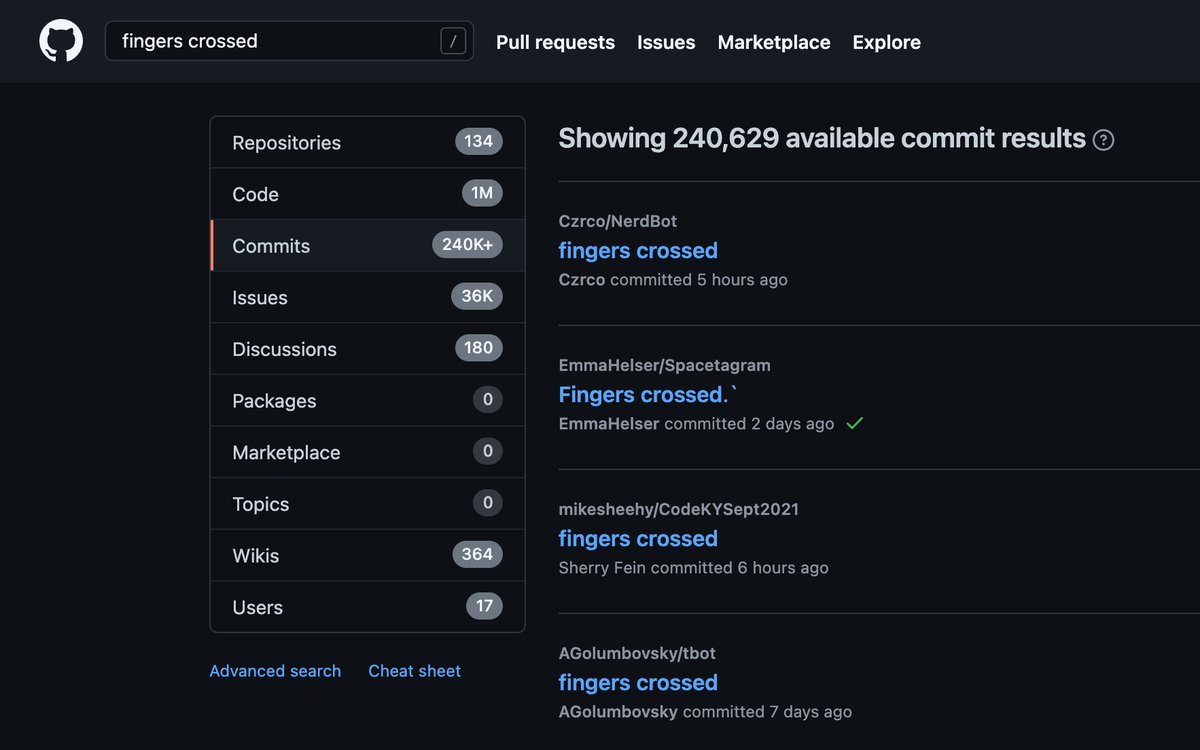The image size is (1200, 750).
Task: Switch to the Code results filter
Action: 367,194
